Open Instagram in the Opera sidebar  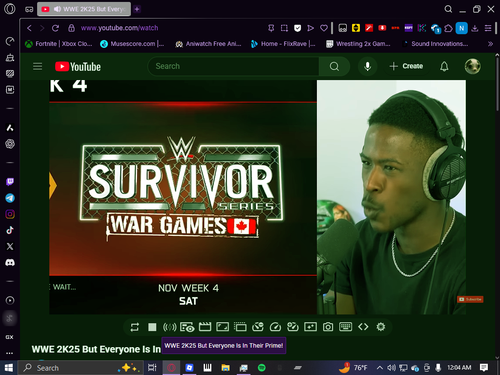(10, 214)
